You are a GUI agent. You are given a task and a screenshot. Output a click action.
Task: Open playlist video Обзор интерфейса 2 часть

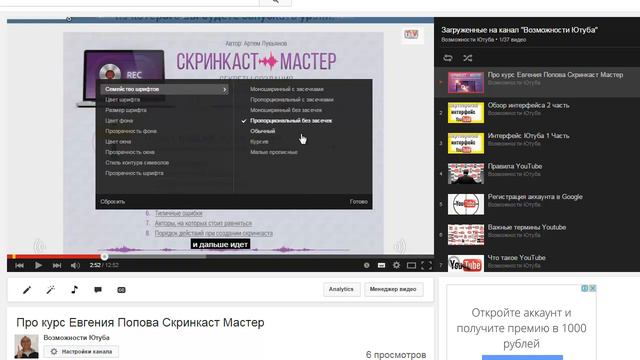click(x=537, y=113)
